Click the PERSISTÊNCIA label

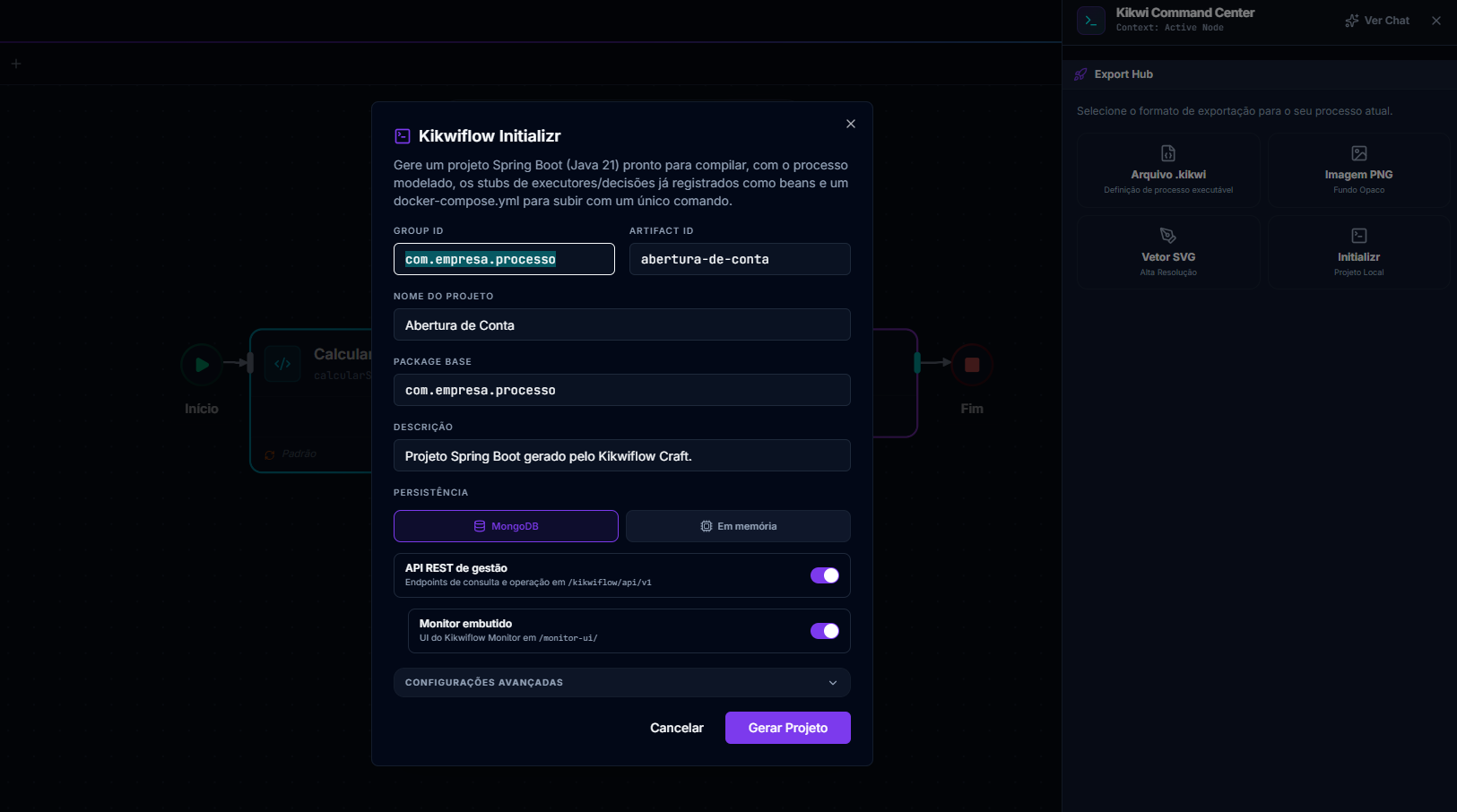[x=430, y=492]
